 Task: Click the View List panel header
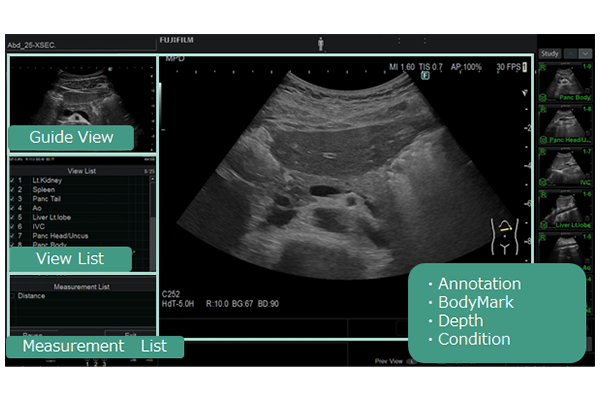click(82, 171)
